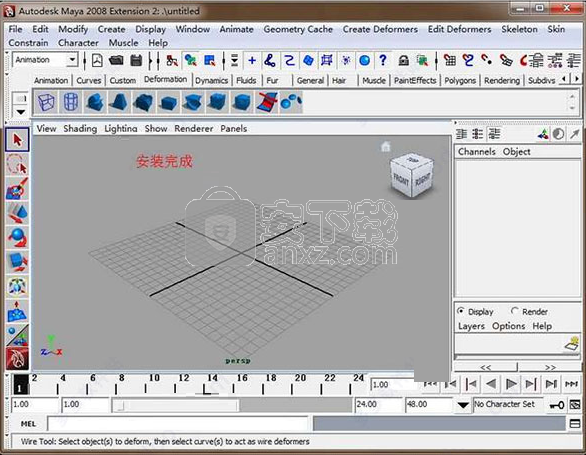
Task: Click the blue question mark help icon
Action: coord(383,60)
